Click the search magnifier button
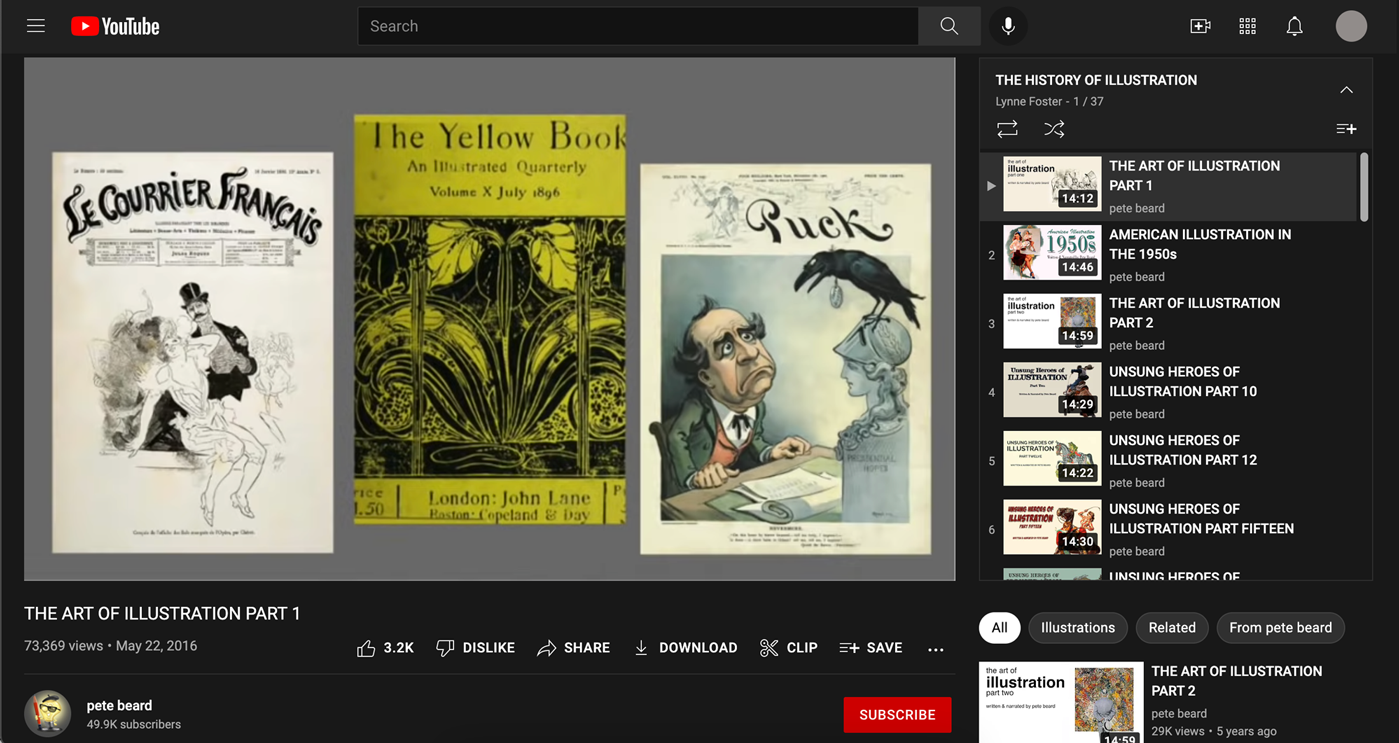 (949, 26)
